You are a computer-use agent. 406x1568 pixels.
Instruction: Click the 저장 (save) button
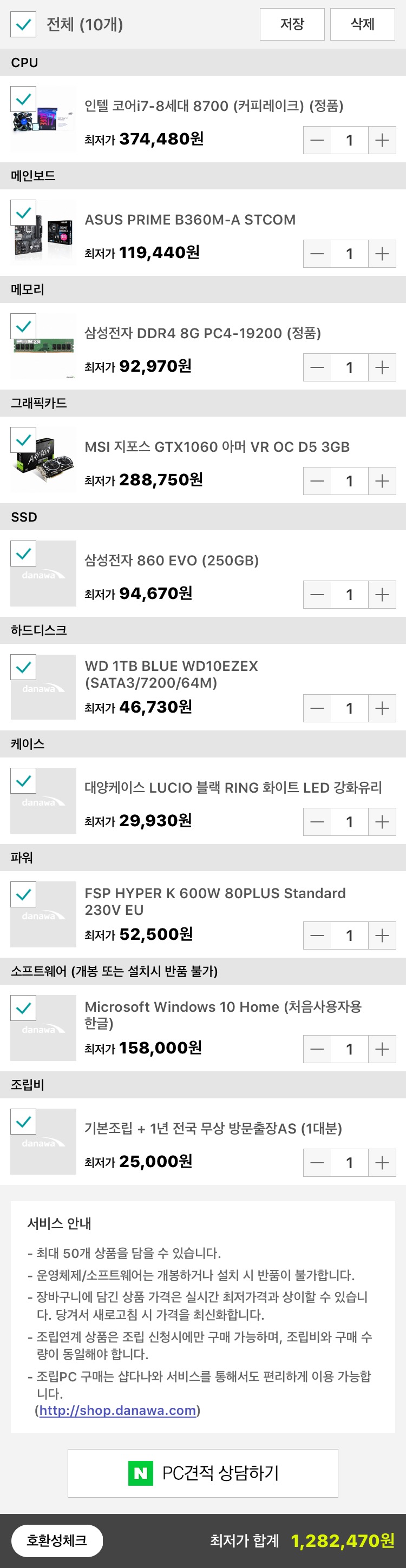coord(292,24)
